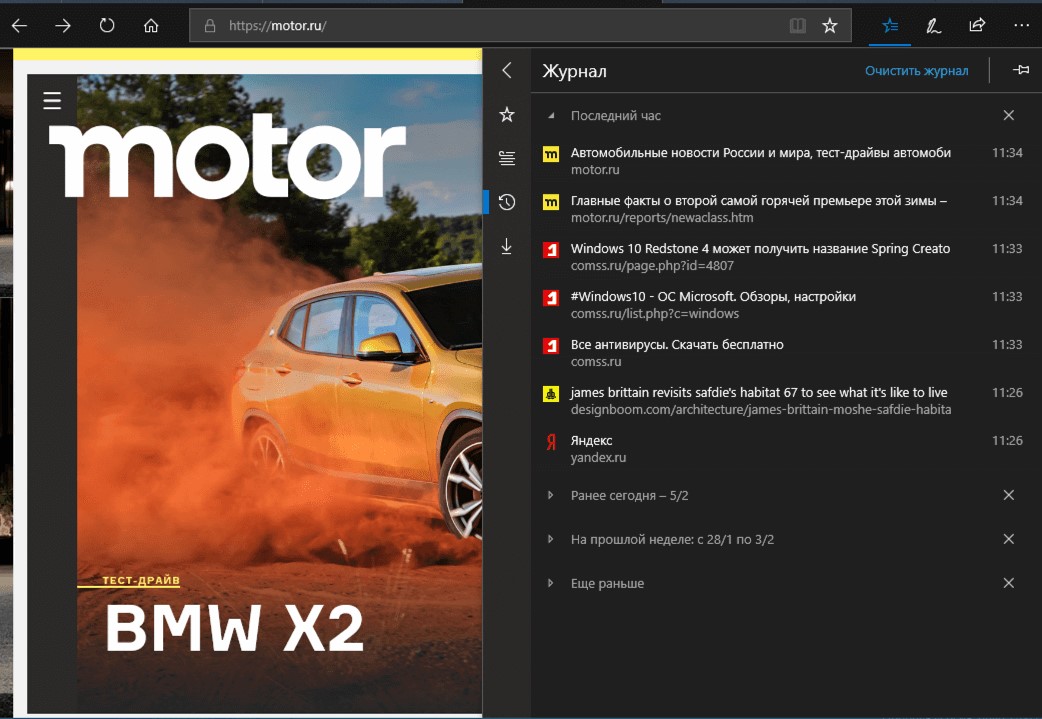
Task: Add this page to favorites star
Action: (x=829, y=26)
